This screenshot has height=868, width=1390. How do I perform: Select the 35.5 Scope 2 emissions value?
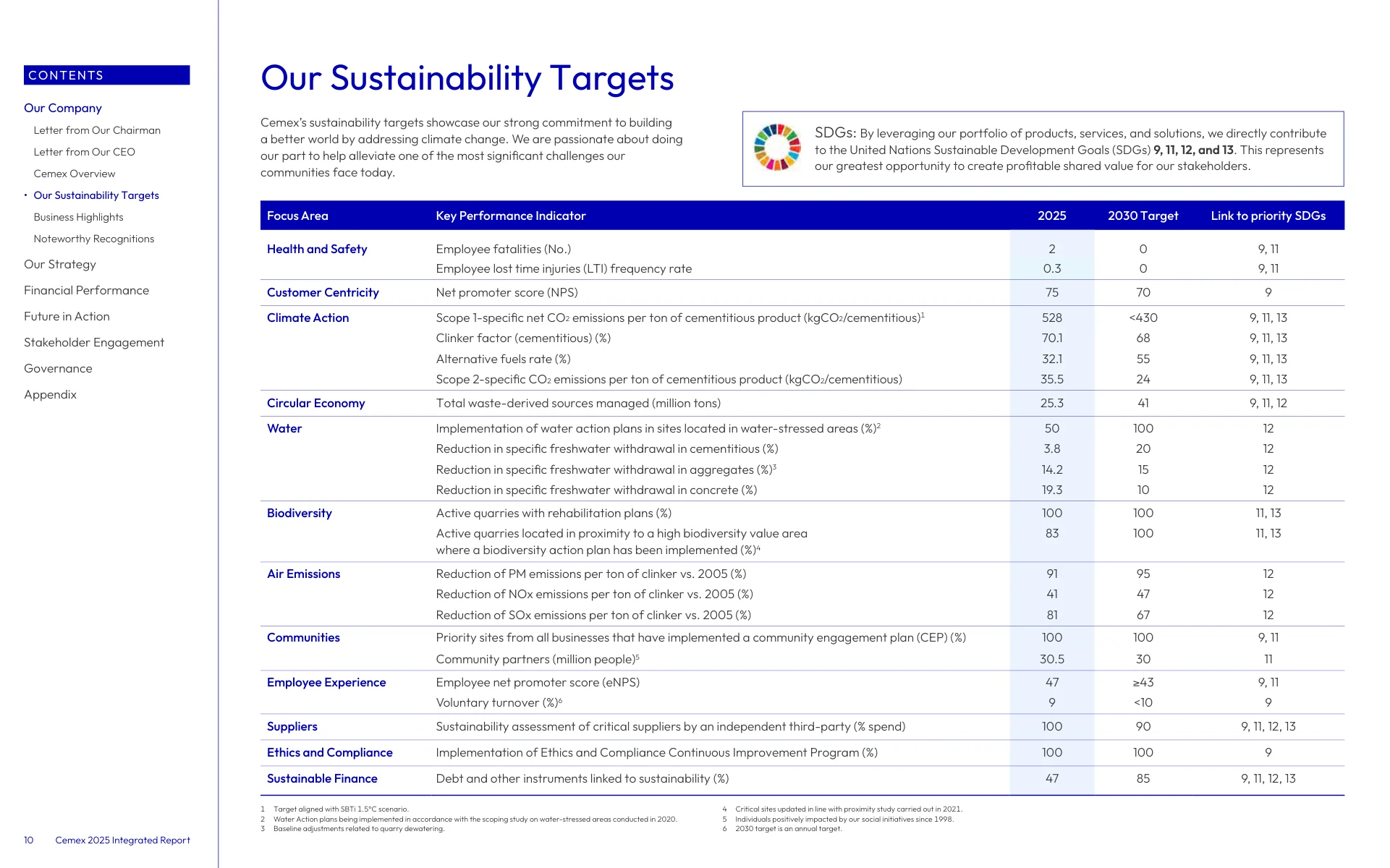coord(1052,379)
